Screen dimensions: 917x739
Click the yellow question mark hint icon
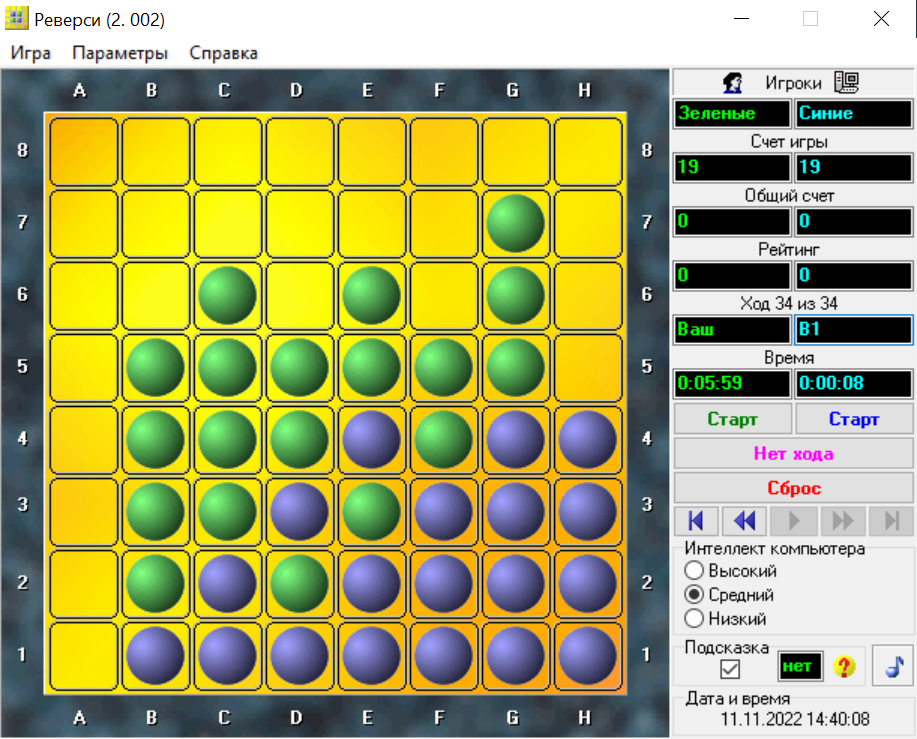pos(845,666)
